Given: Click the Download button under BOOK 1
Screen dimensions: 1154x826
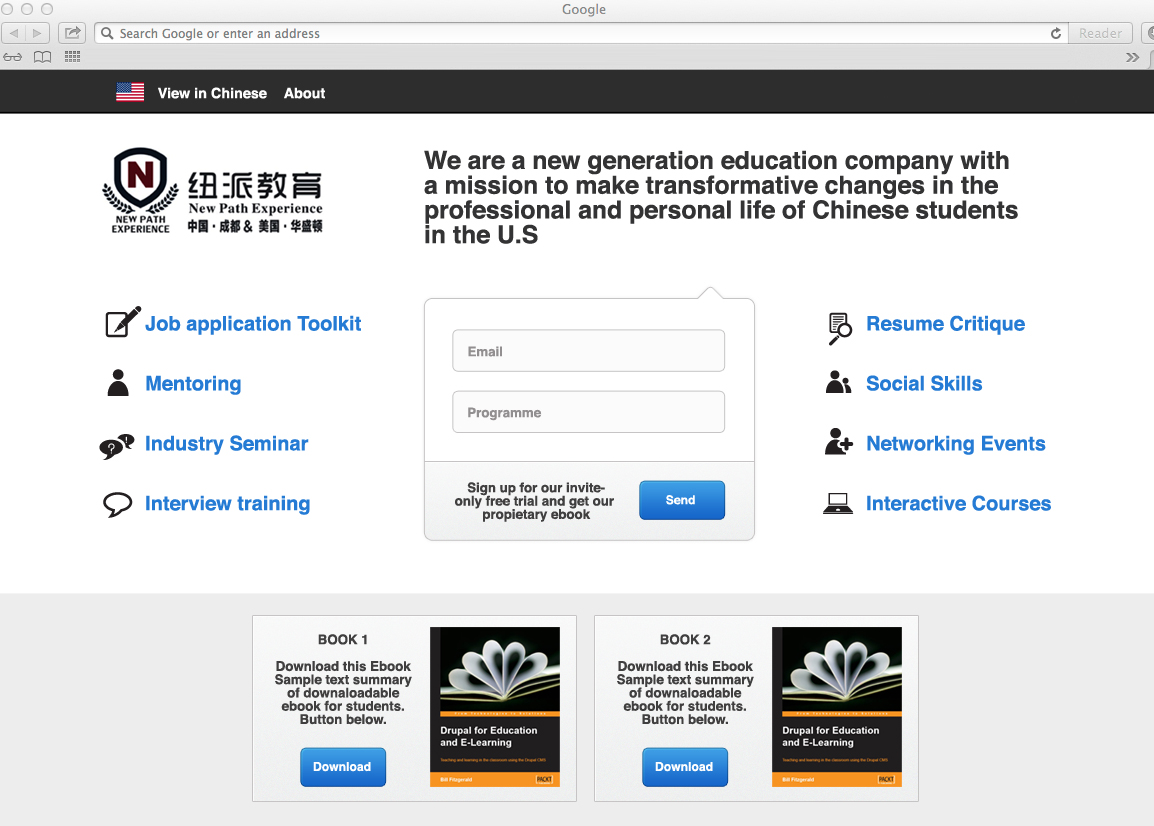Looking at the screenshot, I should [343, 767].
